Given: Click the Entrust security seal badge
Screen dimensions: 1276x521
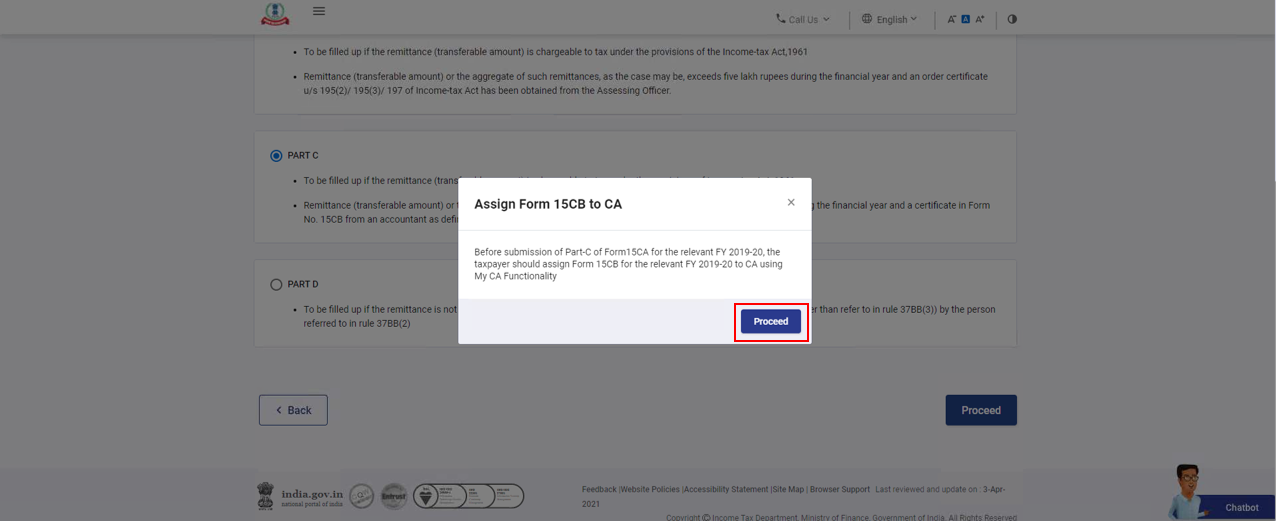Looking at the screenshot, I should point(394,496).
